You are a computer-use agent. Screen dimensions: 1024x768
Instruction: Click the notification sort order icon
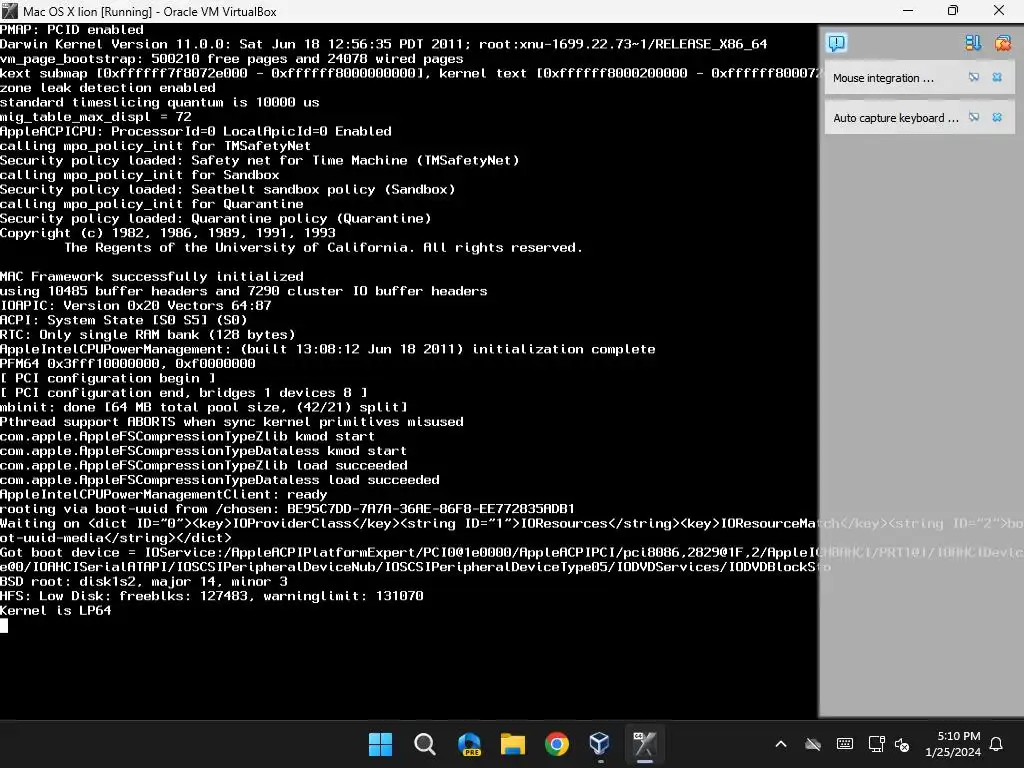pyautogui.click(x=973, y=43)
